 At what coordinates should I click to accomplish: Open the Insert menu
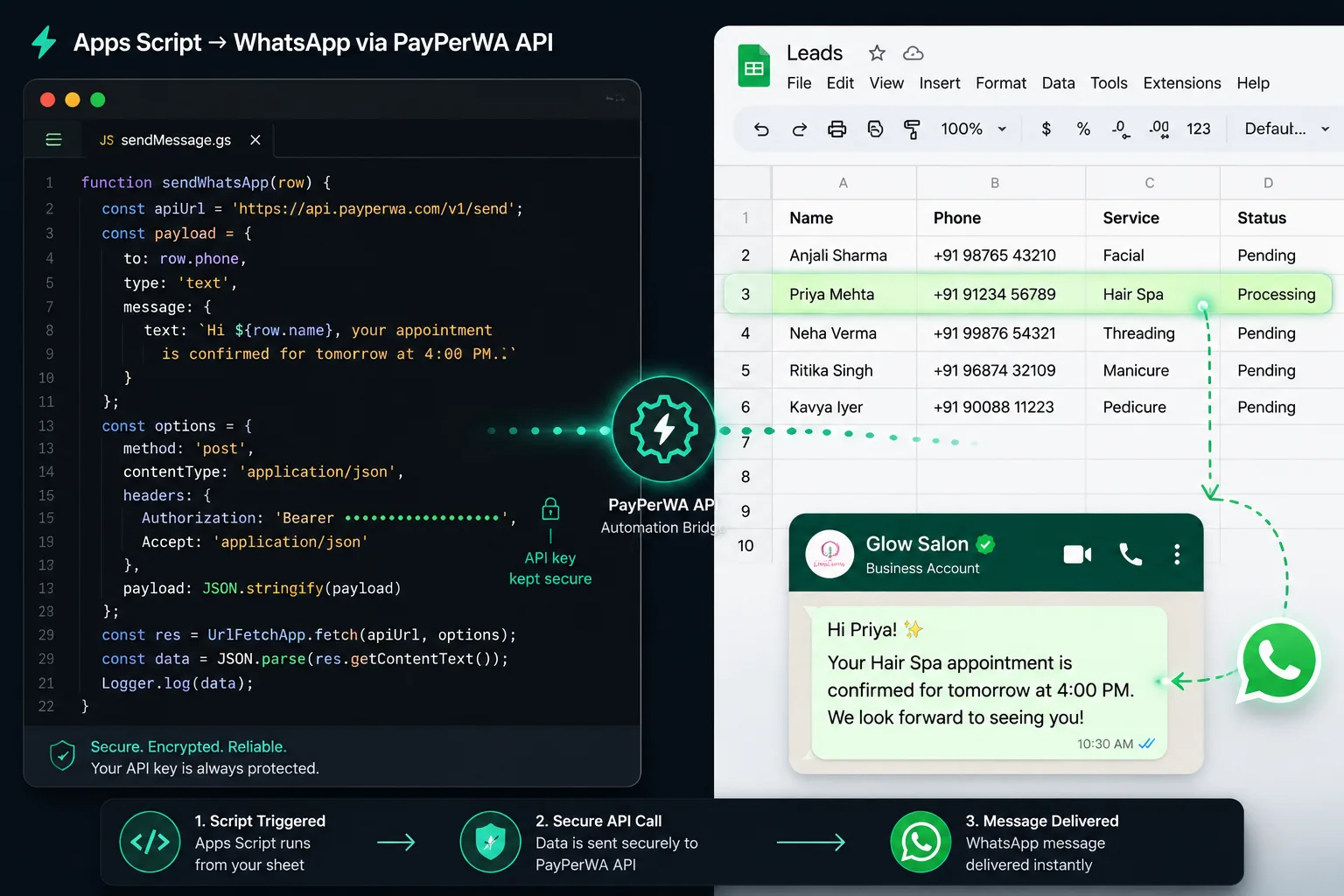[x=940, y=83]
